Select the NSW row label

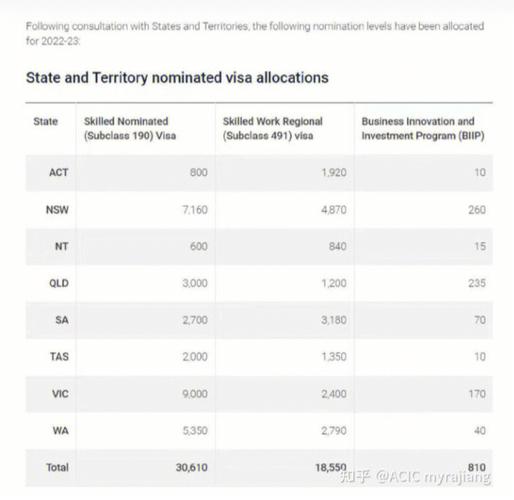pos(57,210)
